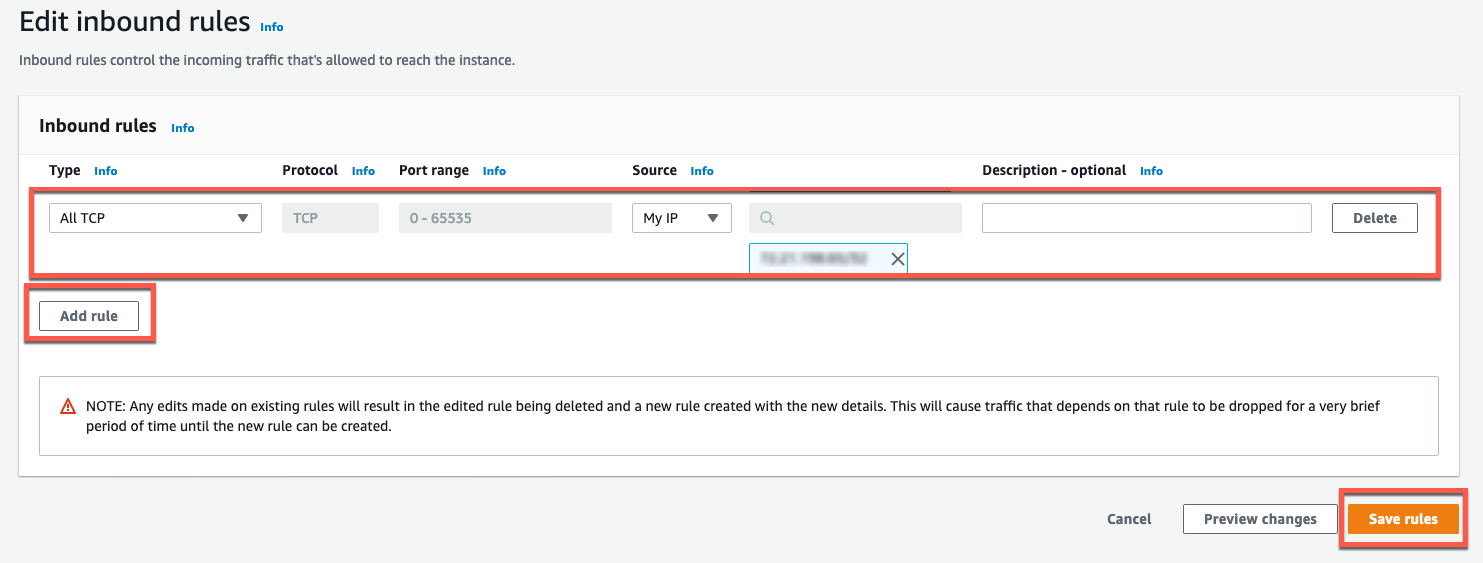This screenshot has height=563, width=1483.
Task: Cancel editing inbound rules
Action: tap(1129, 519)
